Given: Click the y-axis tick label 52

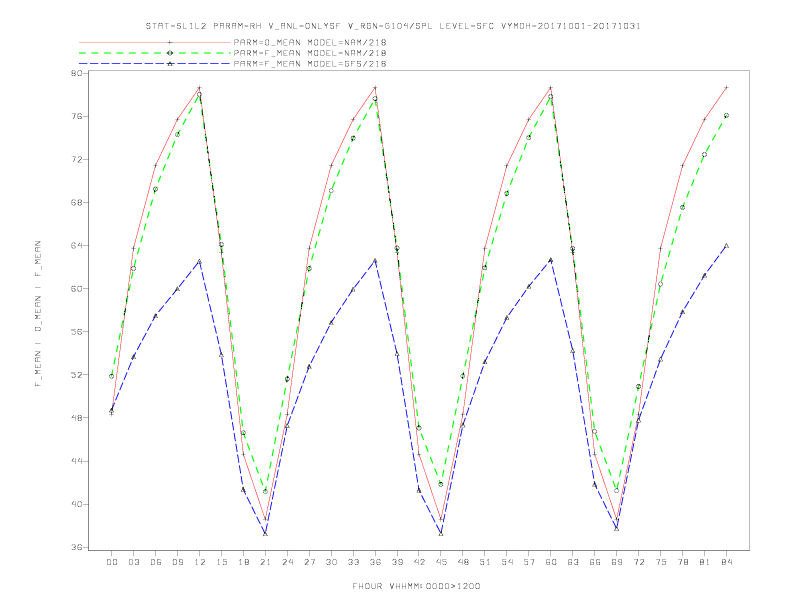Looking at the screenshot, I should 77,375.
